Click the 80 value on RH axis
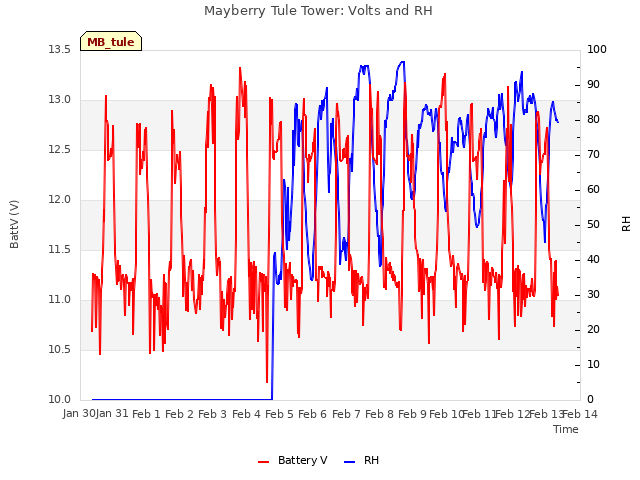The height and width of the screenshot is (480, 640). pos(593,120)
